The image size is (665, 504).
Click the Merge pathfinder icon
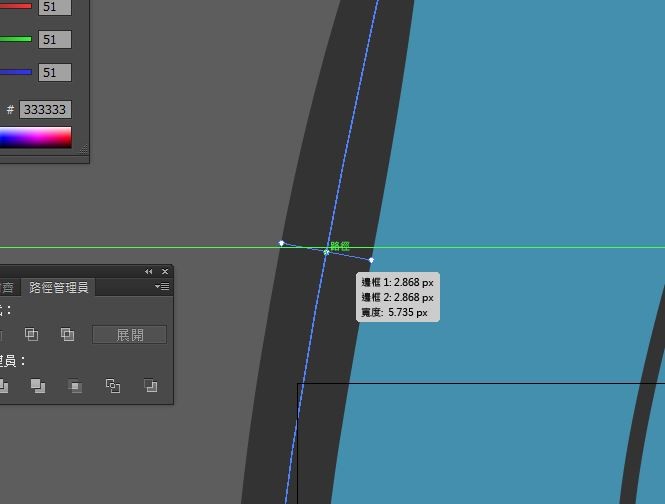[x=38, y=386]
